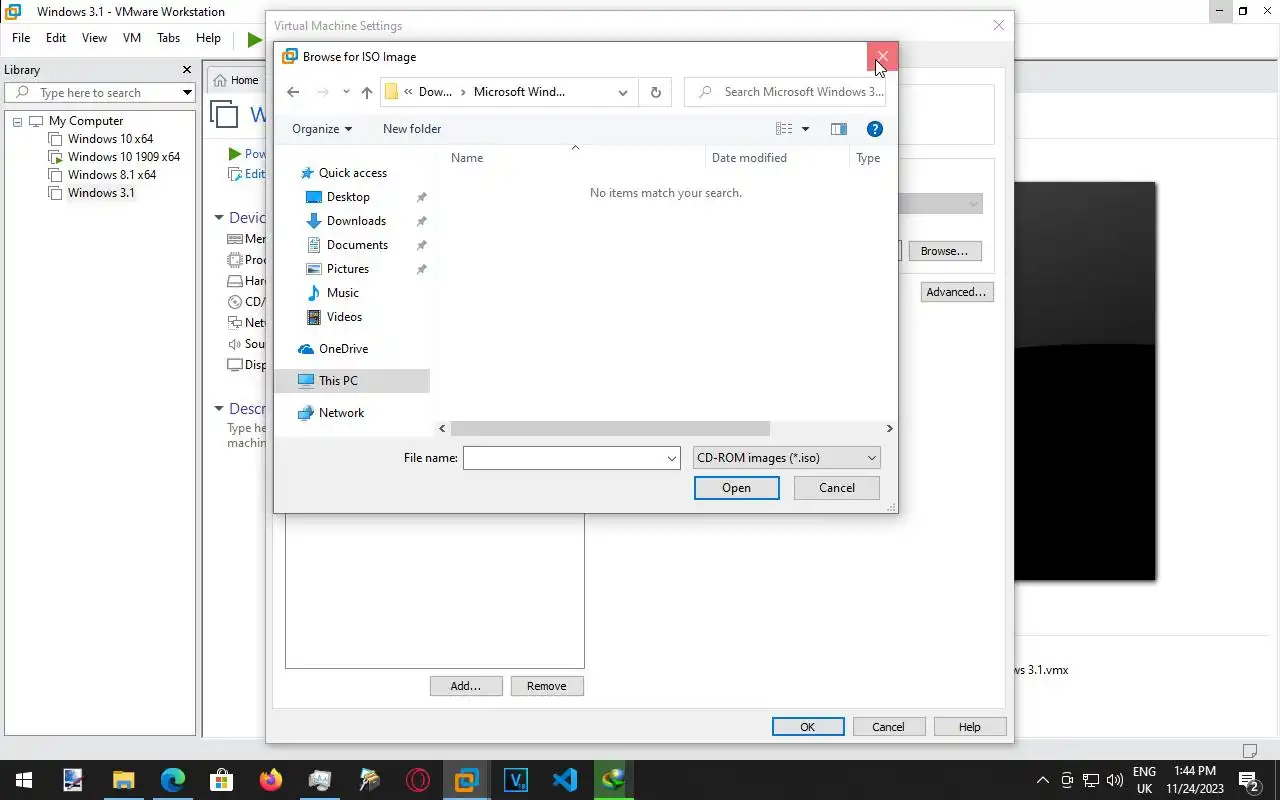Open Documents in navigation pane

tap(357, 245)
